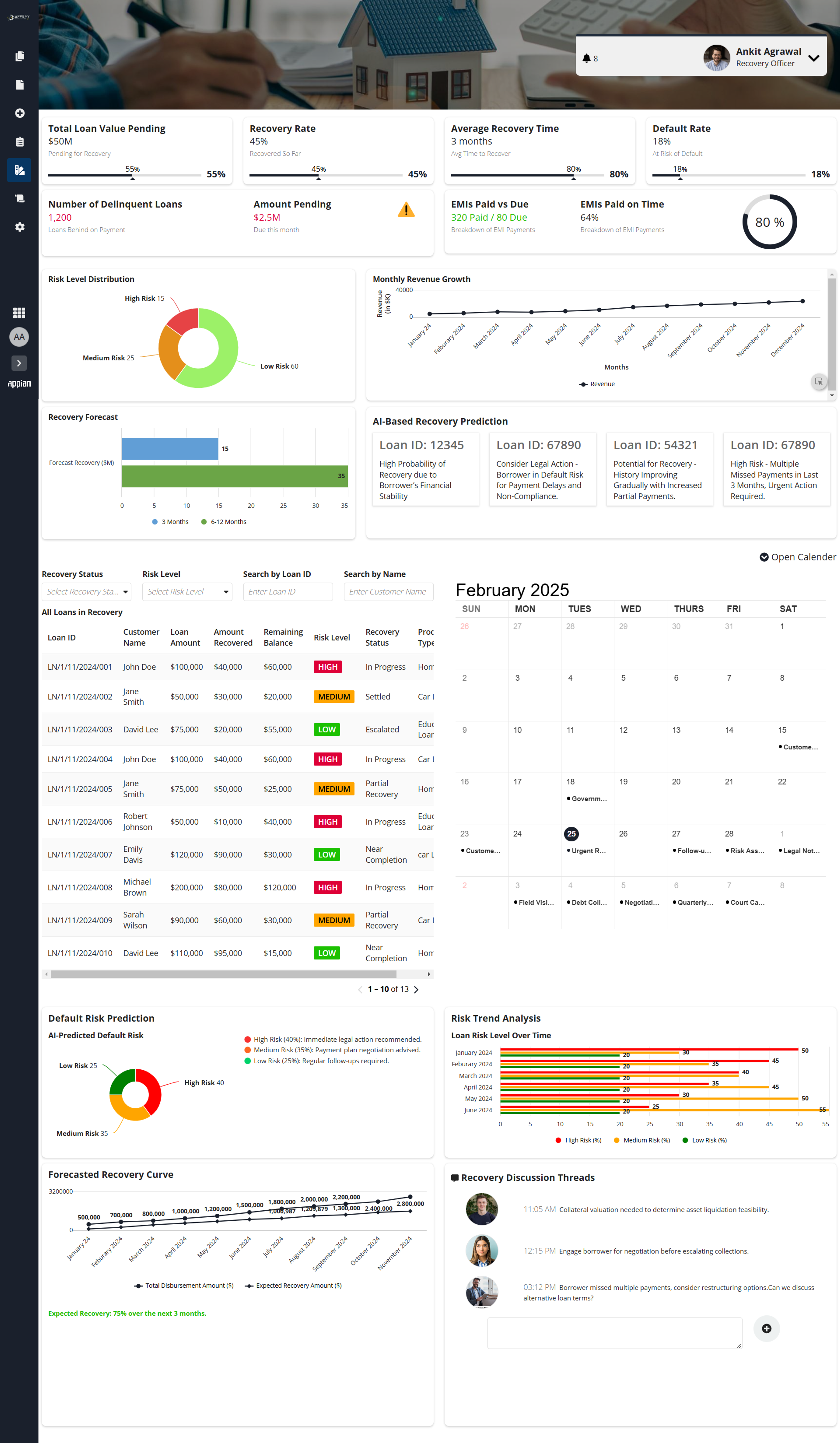The image size is (840, 1443).
Task: Click the add comment plus button
Action: pyautogui.click(x=767, y=1329)
